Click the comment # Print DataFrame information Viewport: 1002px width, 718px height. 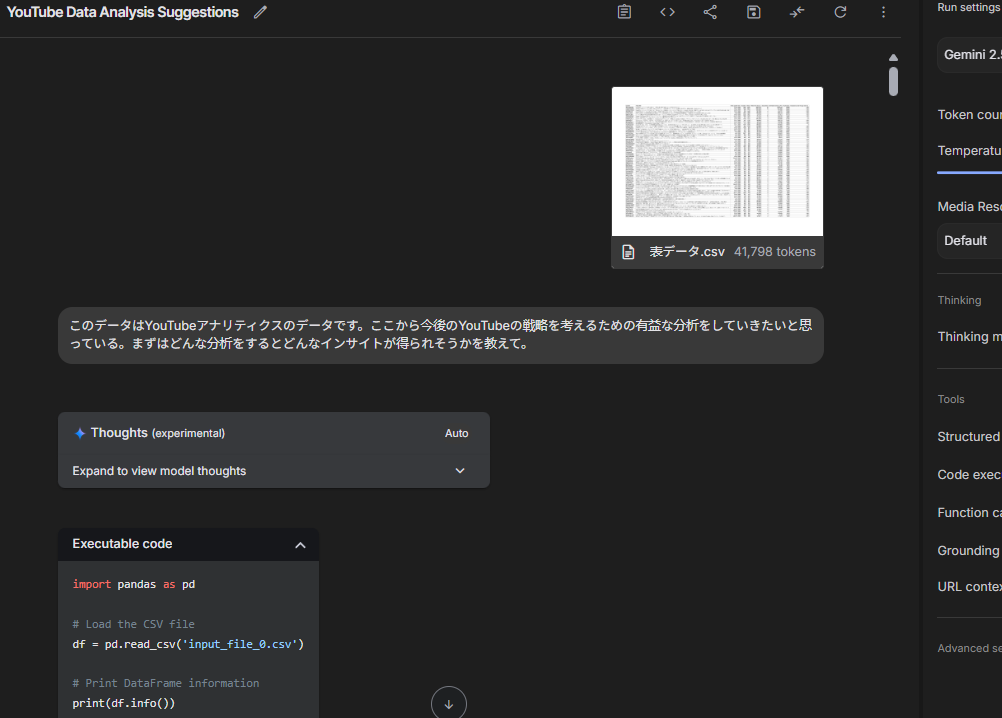point(166,683)
